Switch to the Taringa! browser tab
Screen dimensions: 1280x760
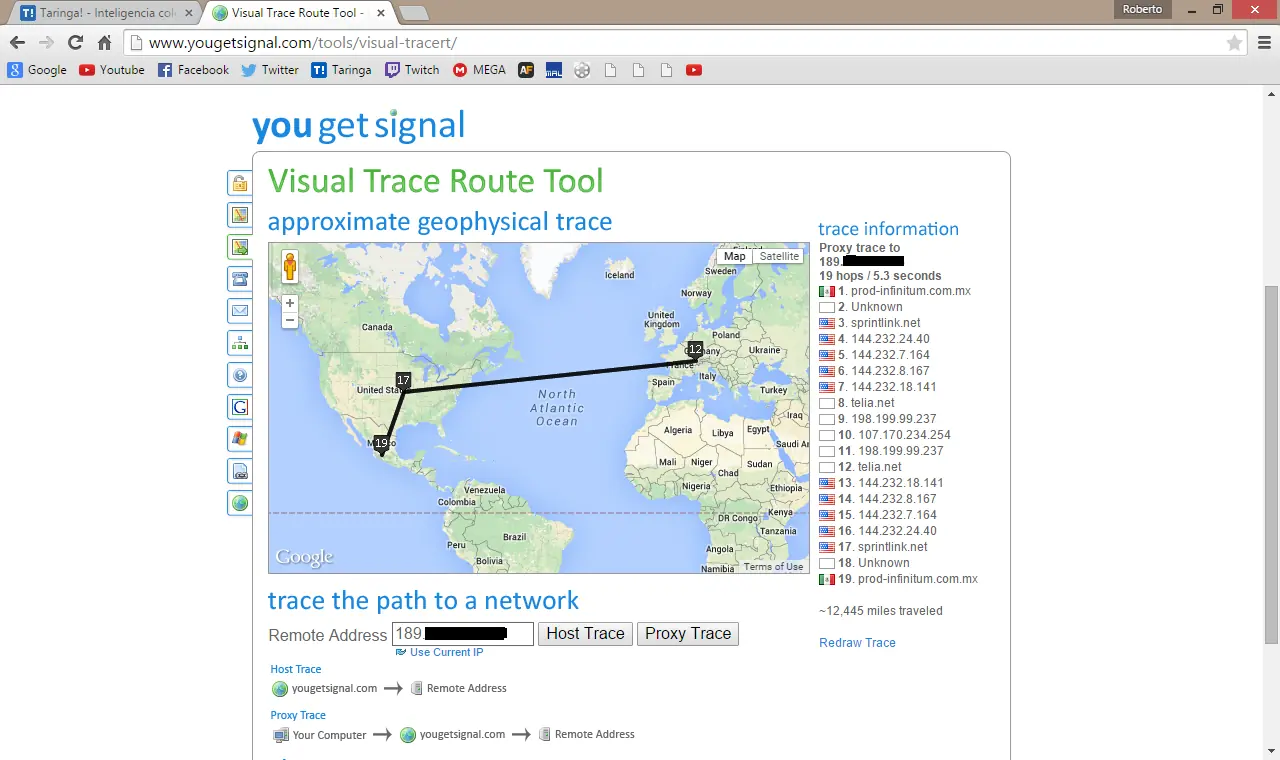[105, 13]
